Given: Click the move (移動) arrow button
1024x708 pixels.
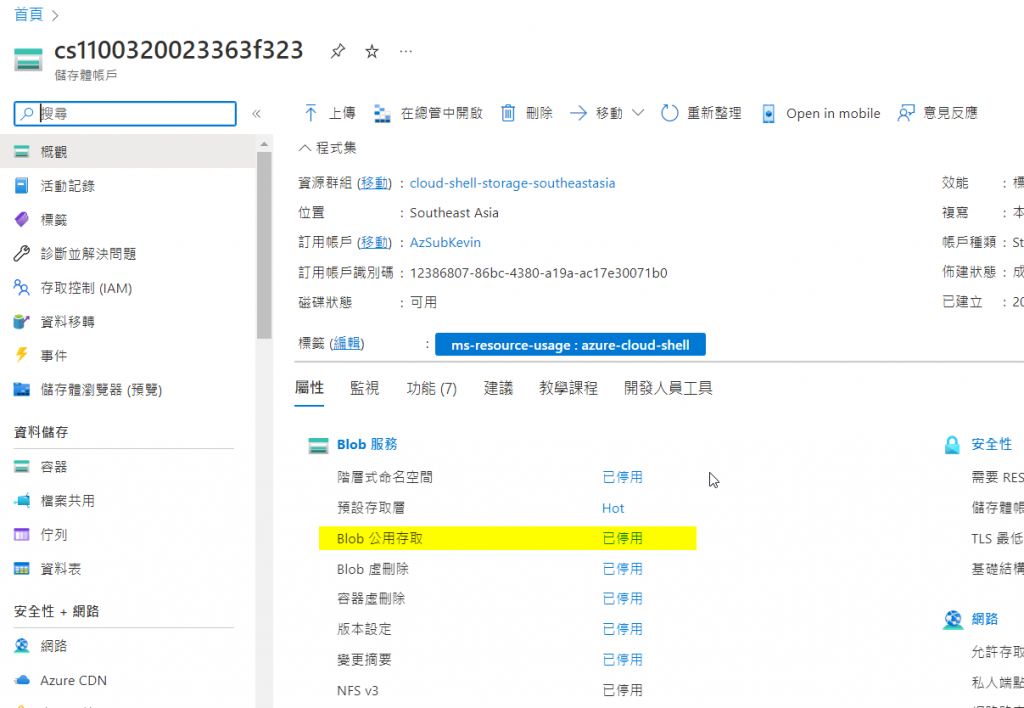Looking at the screenshot, I should tap(596, 113).
